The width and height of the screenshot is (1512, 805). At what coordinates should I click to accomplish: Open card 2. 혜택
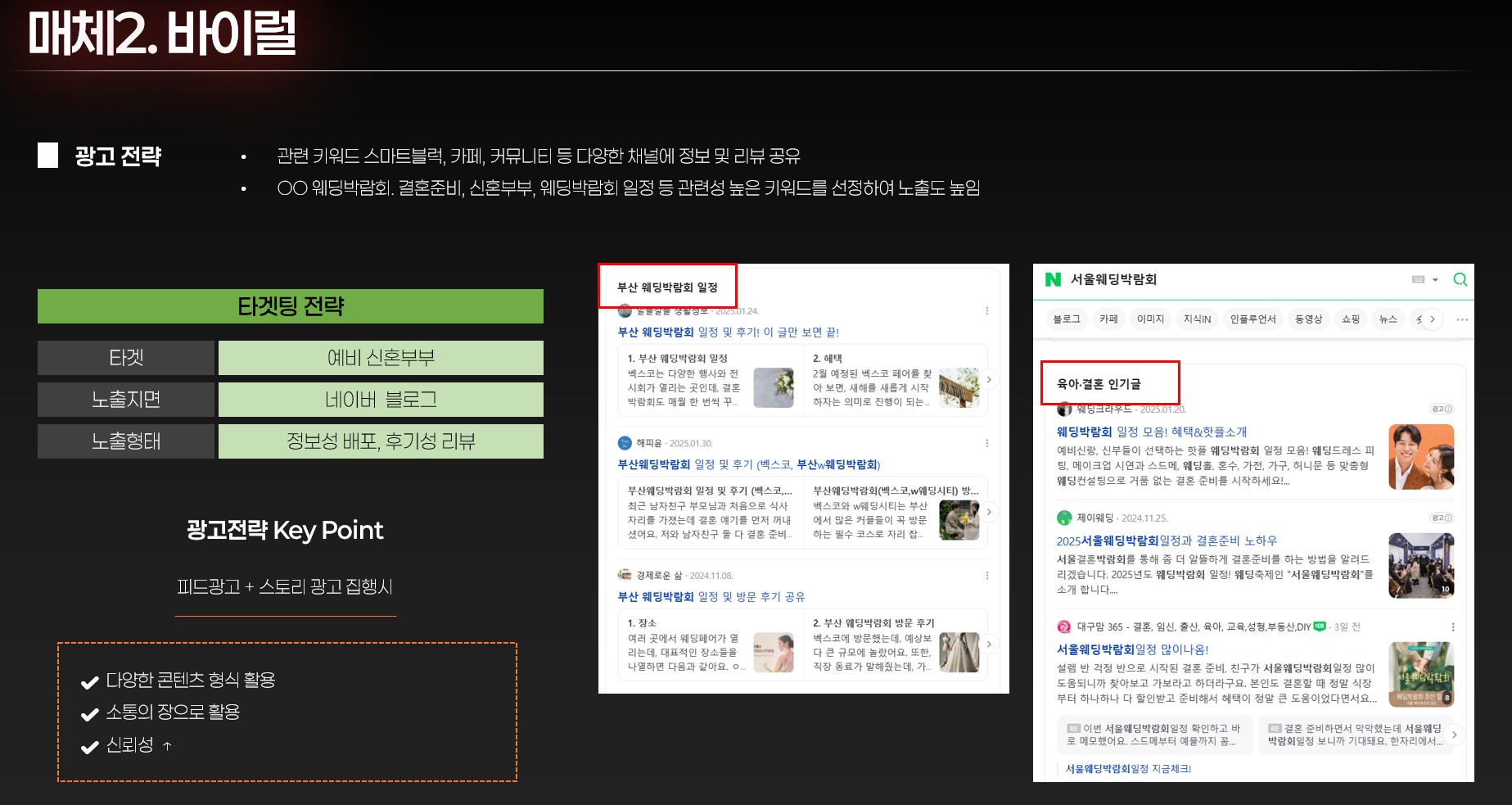(x=896, y=380)
